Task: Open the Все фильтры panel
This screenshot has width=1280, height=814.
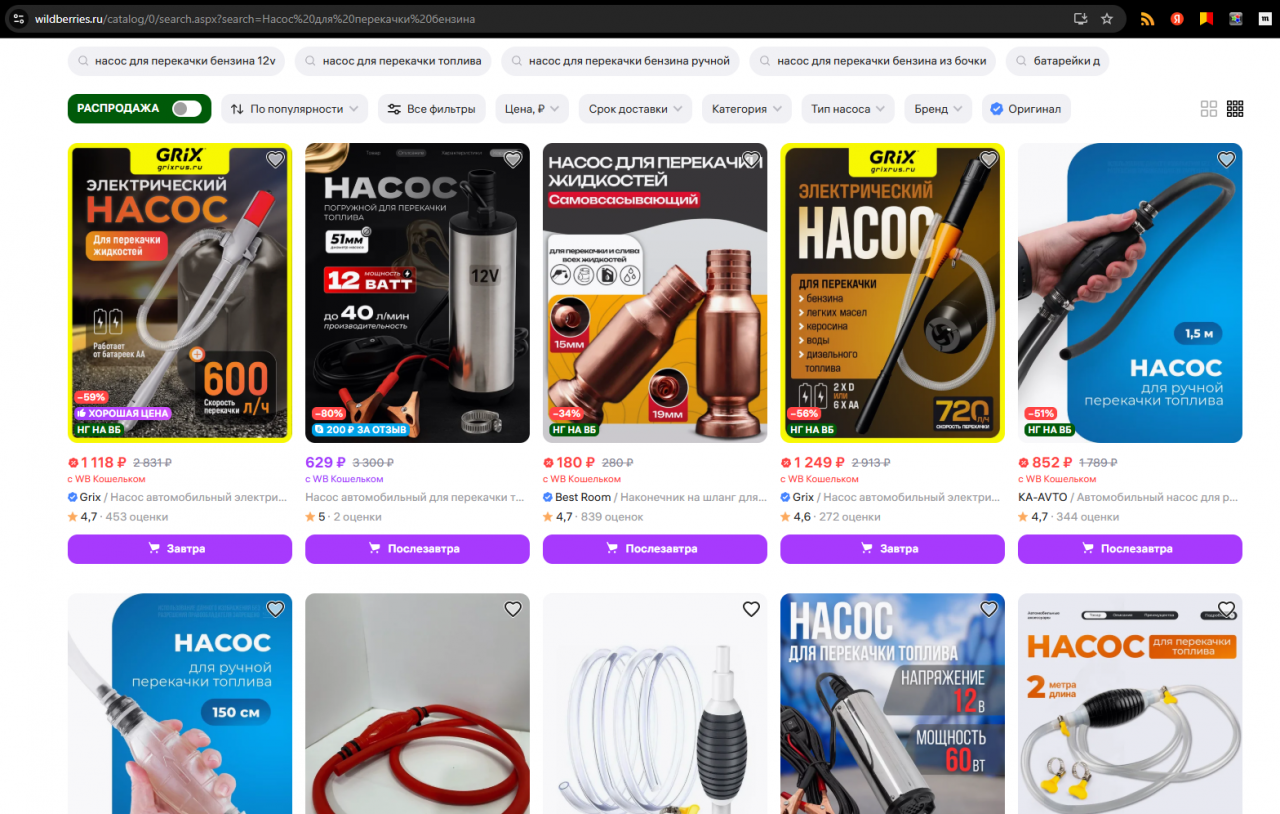Action: point(431,109)
